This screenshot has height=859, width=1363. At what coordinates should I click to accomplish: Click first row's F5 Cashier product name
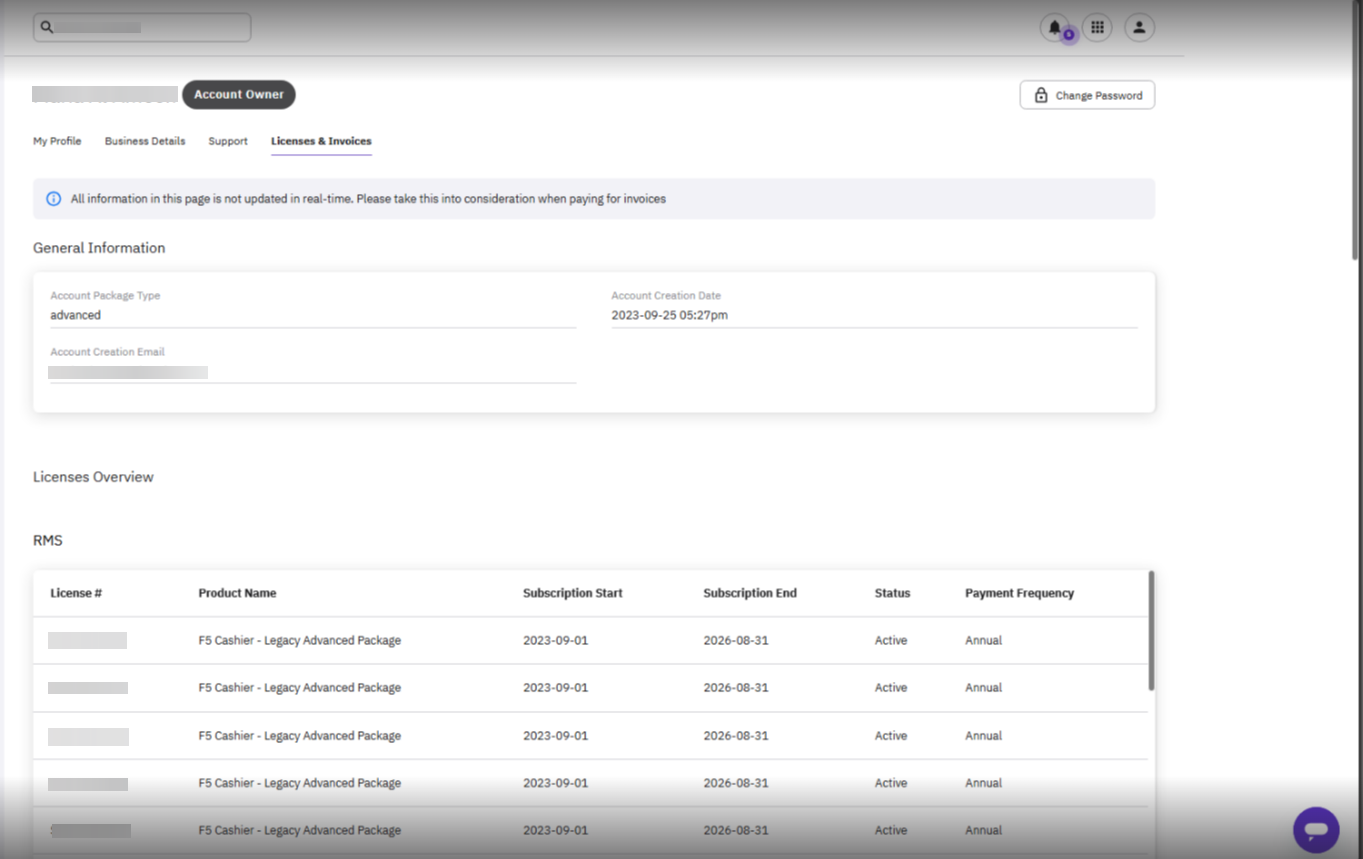(300, 640)
